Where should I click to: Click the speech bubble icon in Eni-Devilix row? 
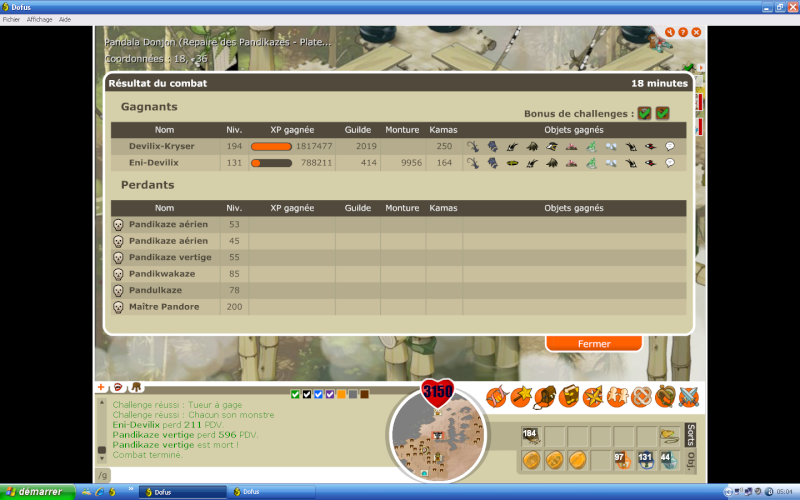pos(670,163)
